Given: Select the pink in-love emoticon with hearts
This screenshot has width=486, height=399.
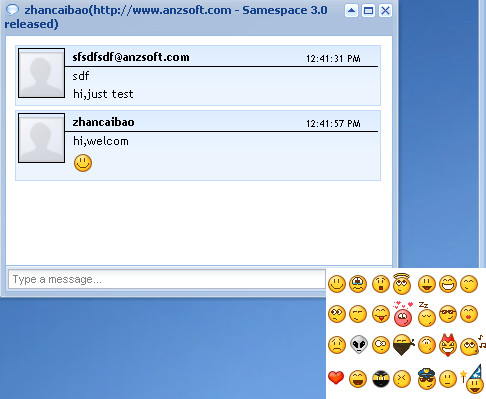Looking at the screenshot, I should pos(403,313).
